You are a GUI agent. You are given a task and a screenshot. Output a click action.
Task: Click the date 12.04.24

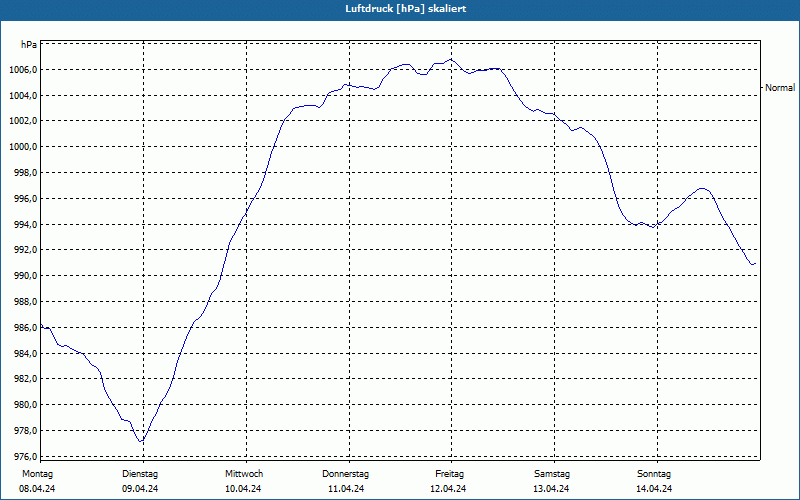click(x=448, y=489)
